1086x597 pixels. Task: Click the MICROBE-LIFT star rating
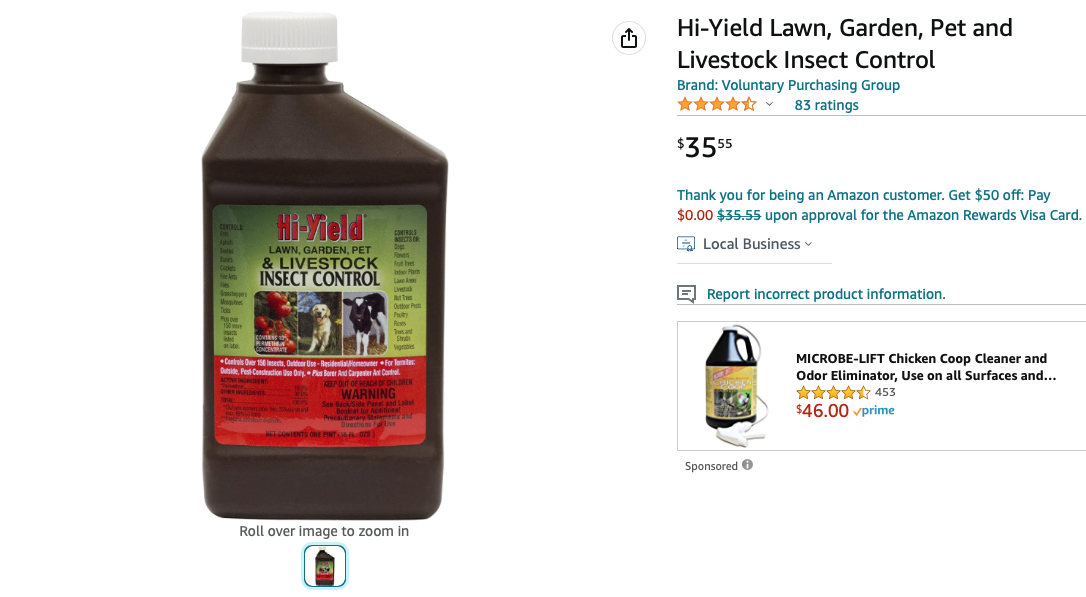[x=833, y=393]
